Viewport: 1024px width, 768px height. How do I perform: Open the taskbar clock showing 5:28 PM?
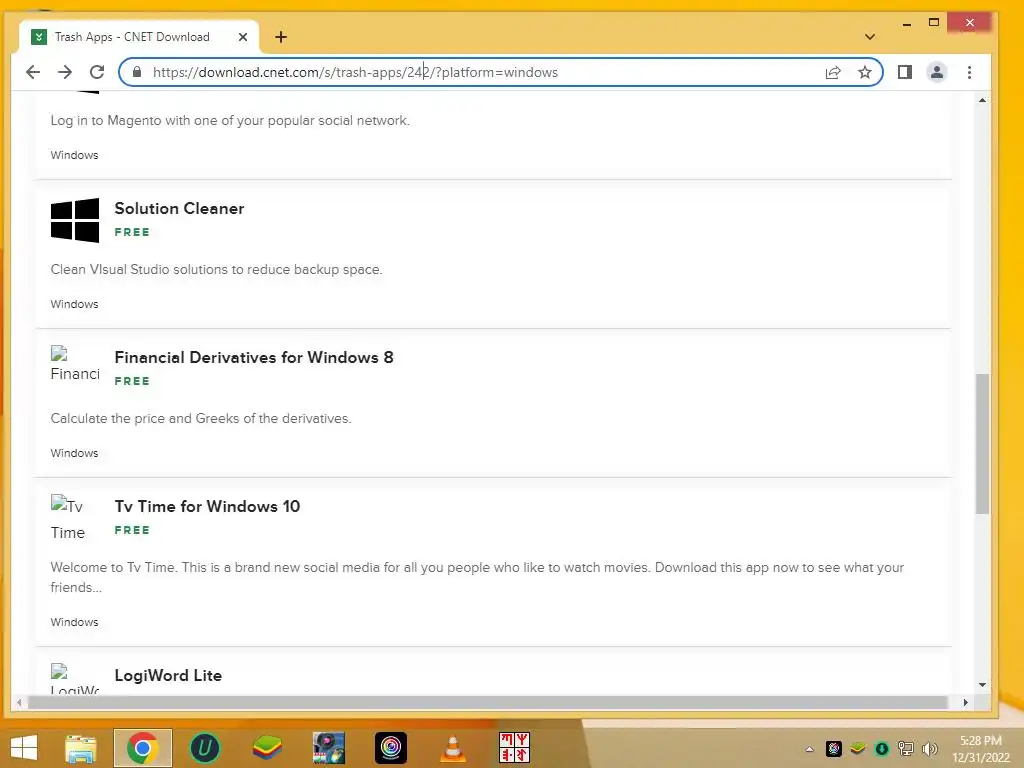tap(981, 749)
